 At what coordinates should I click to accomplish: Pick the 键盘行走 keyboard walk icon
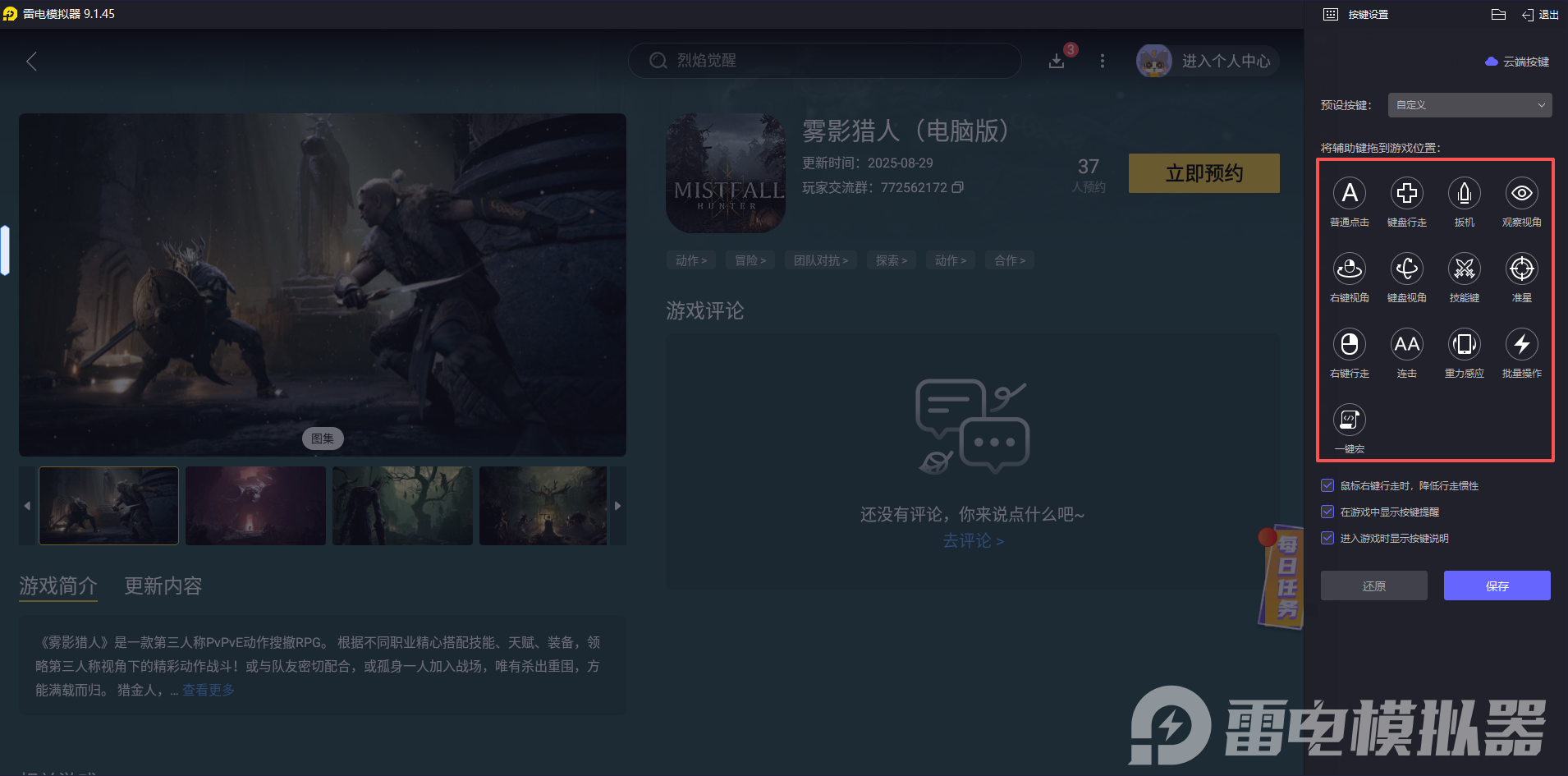(1406, 193)
